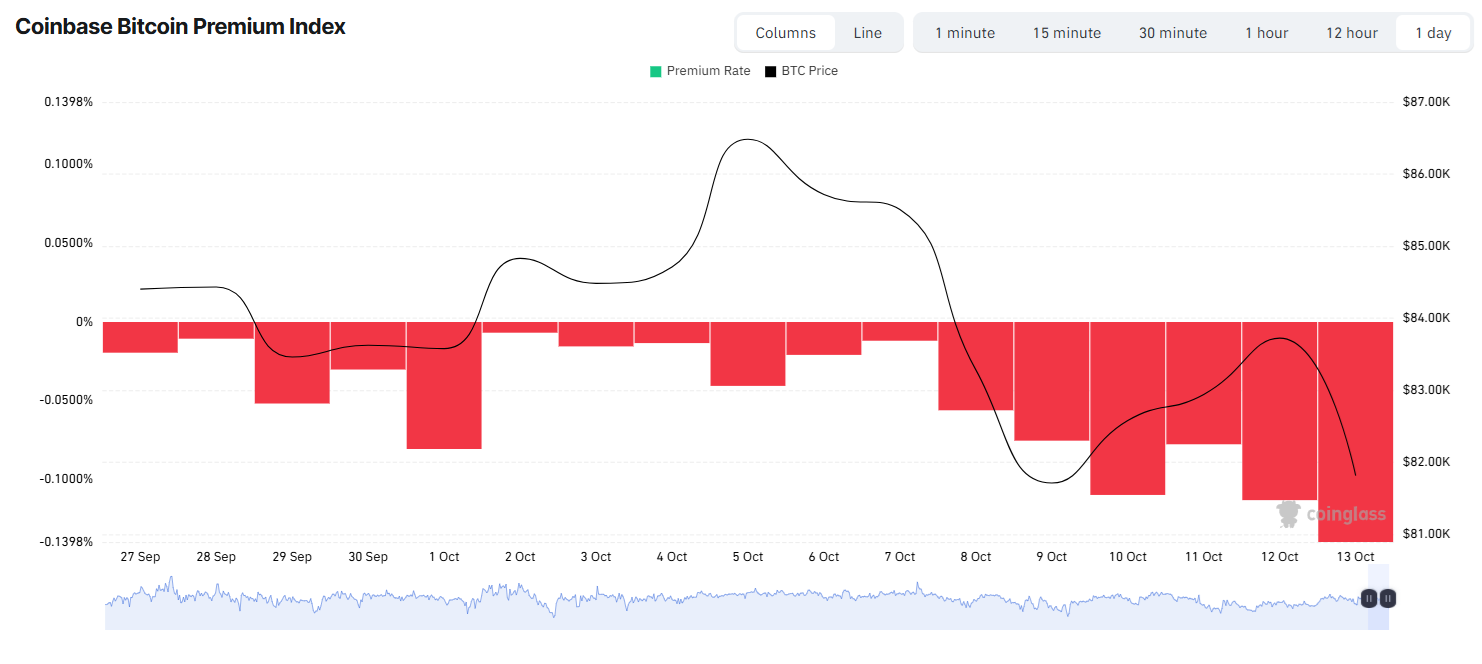Choose the 30 minute interval

click(1173, 33)
